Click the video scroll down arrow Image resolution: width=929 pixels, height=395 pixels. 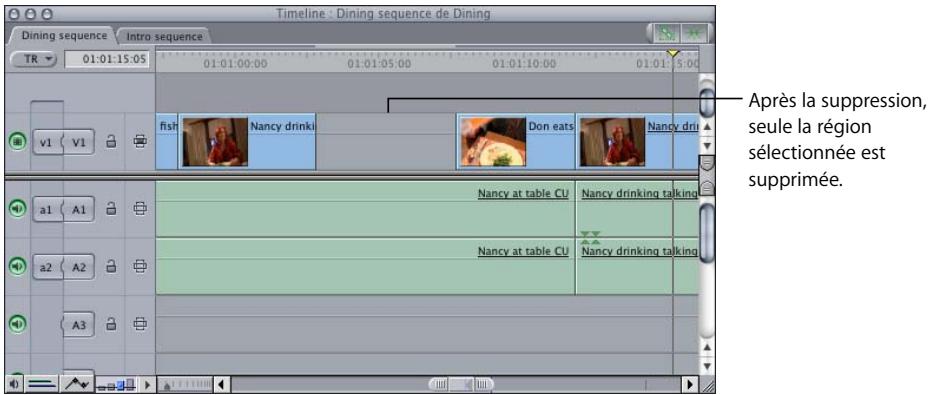click(x=707, y=145)
